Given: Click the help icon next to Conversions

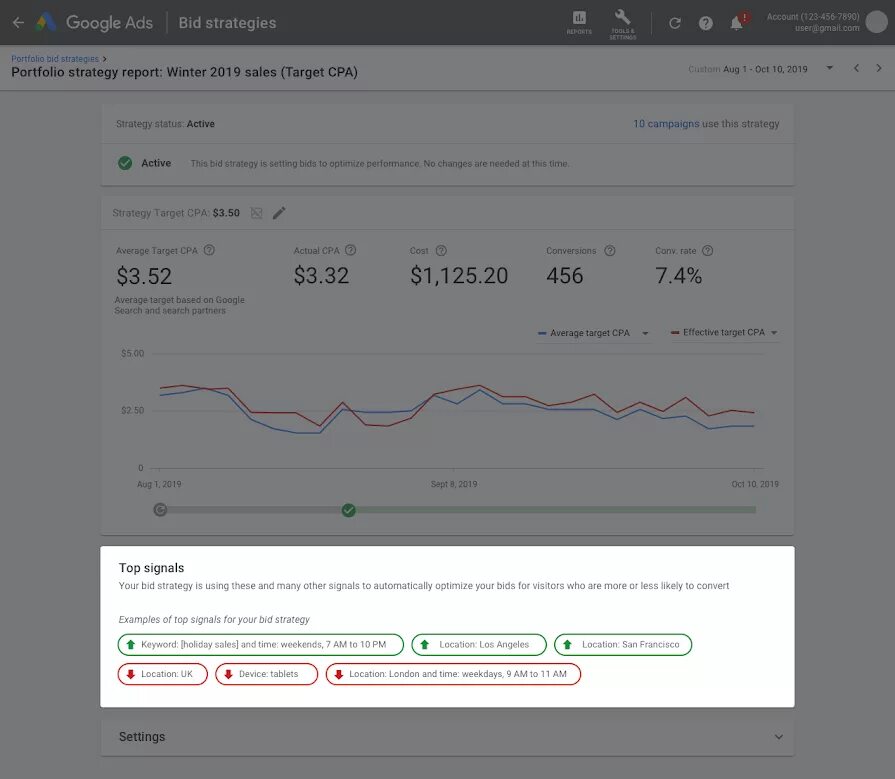Looking at the screenshot, I should (610, 250).
